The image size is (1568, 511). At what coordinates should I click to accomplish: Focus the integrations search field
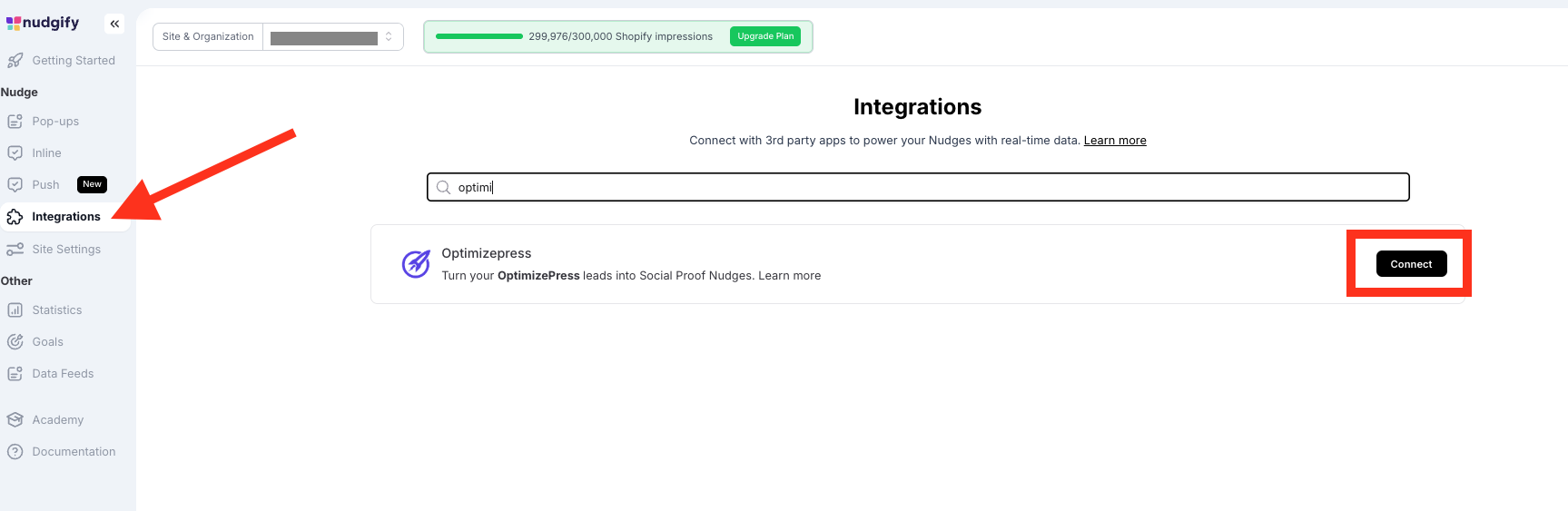[x=918, y=187]
